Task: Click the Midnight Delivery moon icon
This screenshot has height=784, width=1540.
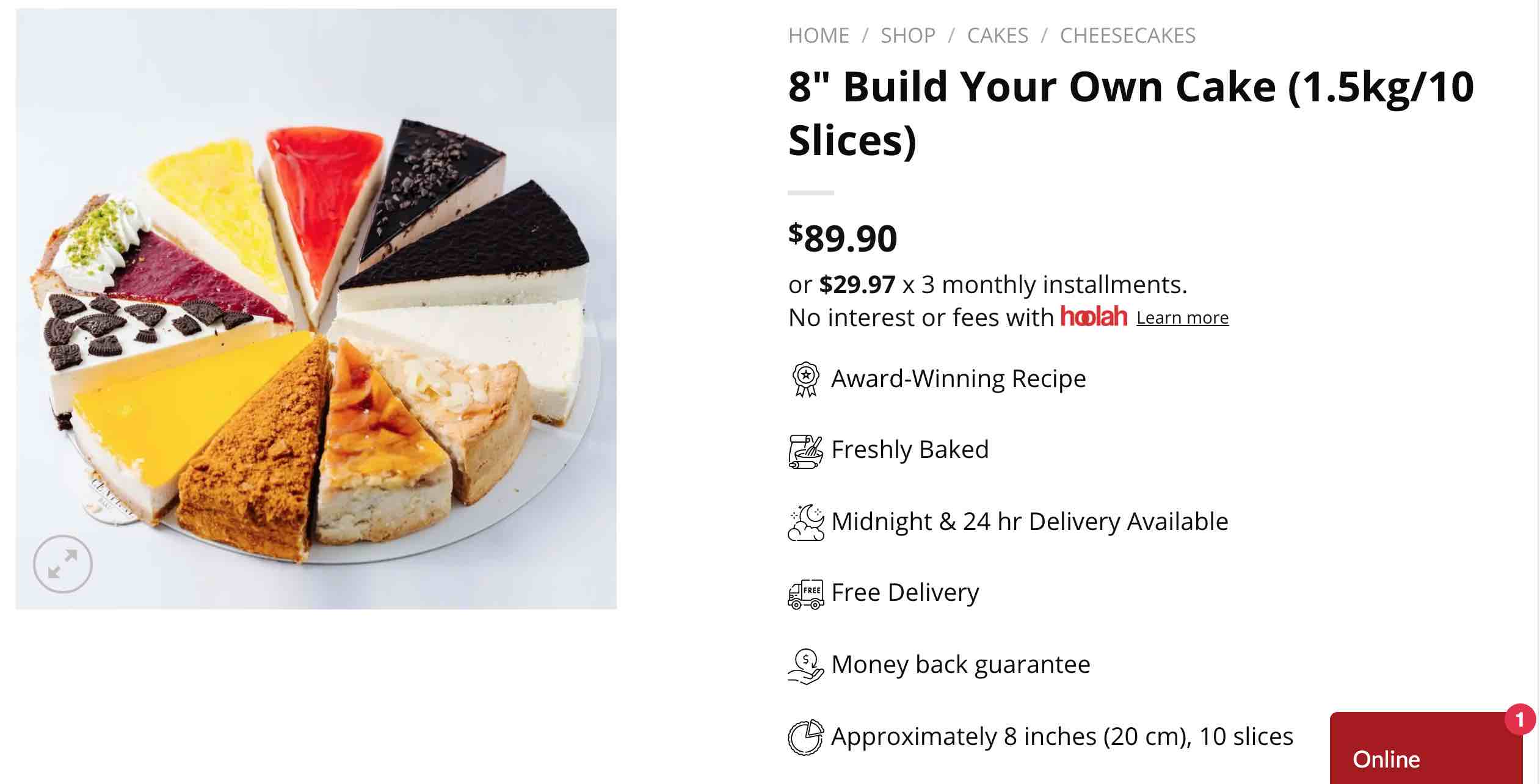Action: pos(805,523)
